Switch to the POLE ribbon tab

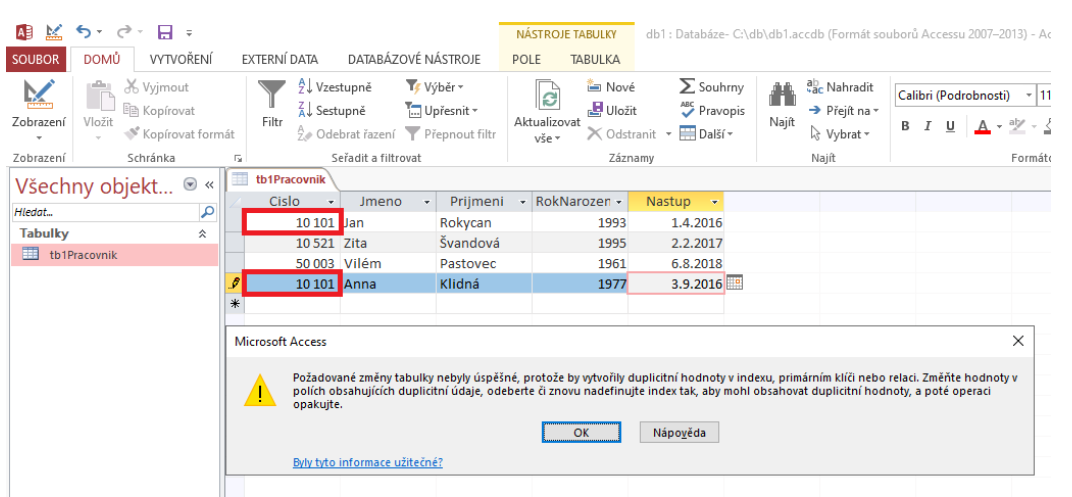[526, 59]
